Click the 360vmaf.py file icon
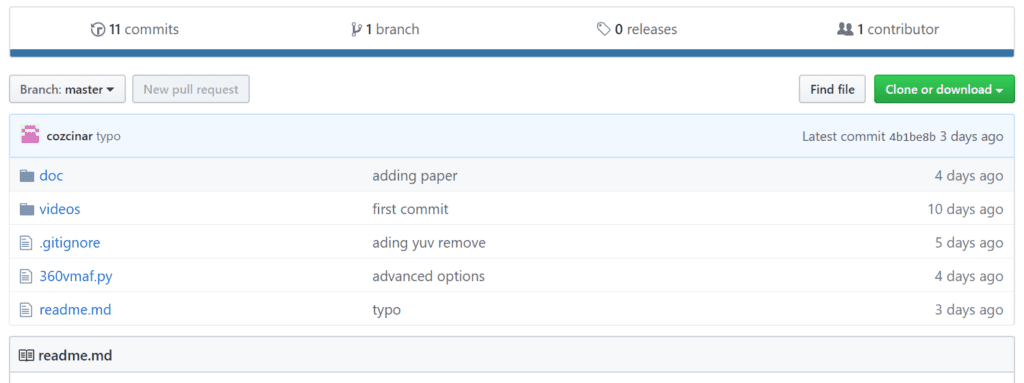The width and height of the screenshot is (1024, 383). click(x=26, y=276)
